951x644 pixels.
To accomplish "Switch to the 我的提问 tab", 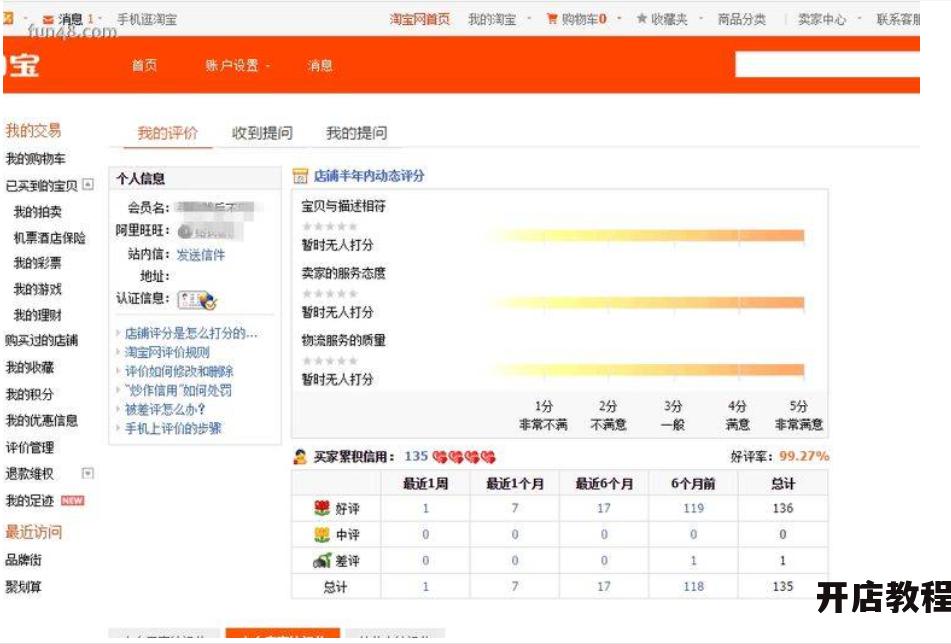I will 357,133.
